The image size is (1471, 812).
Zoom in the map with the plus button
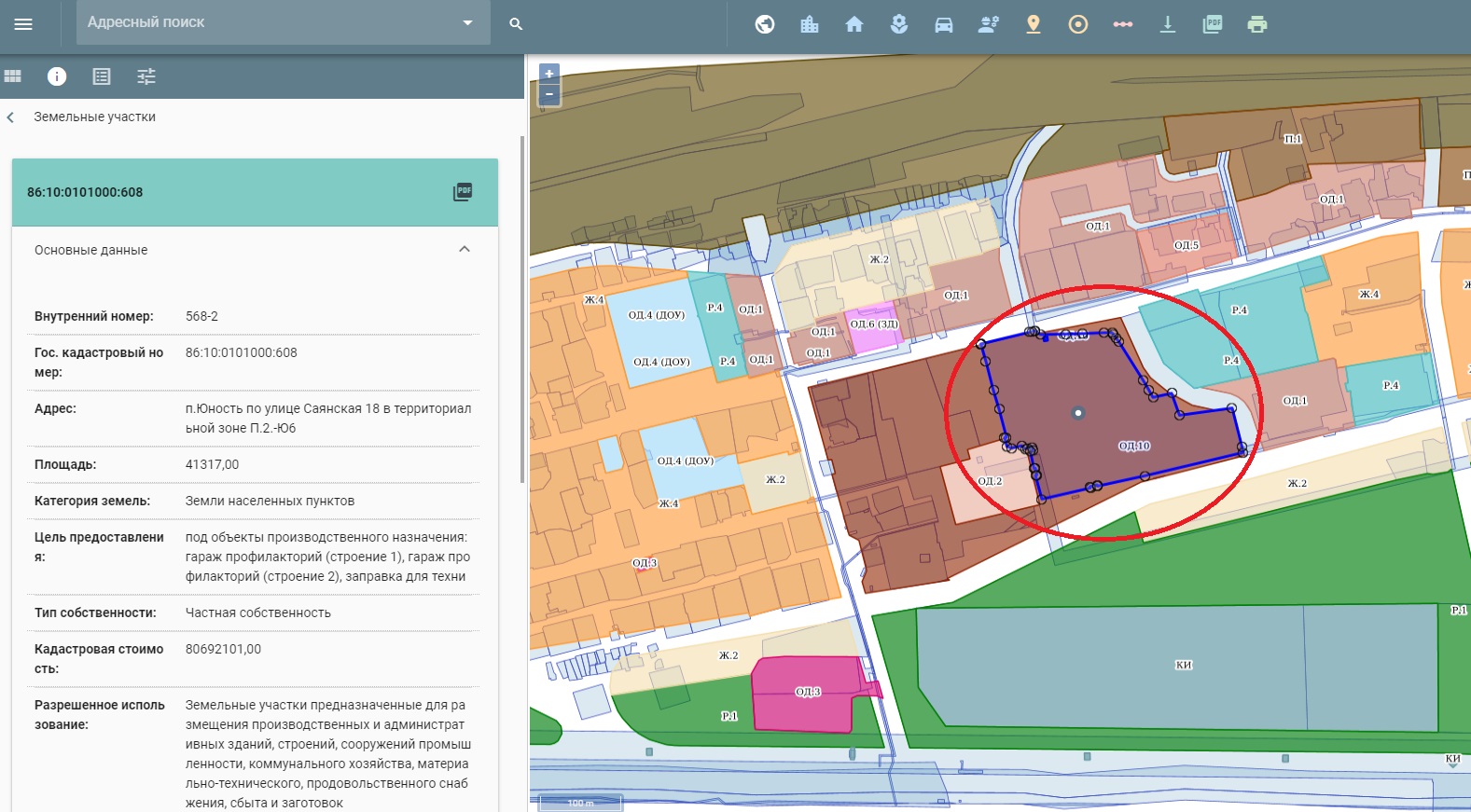(549, 74)
